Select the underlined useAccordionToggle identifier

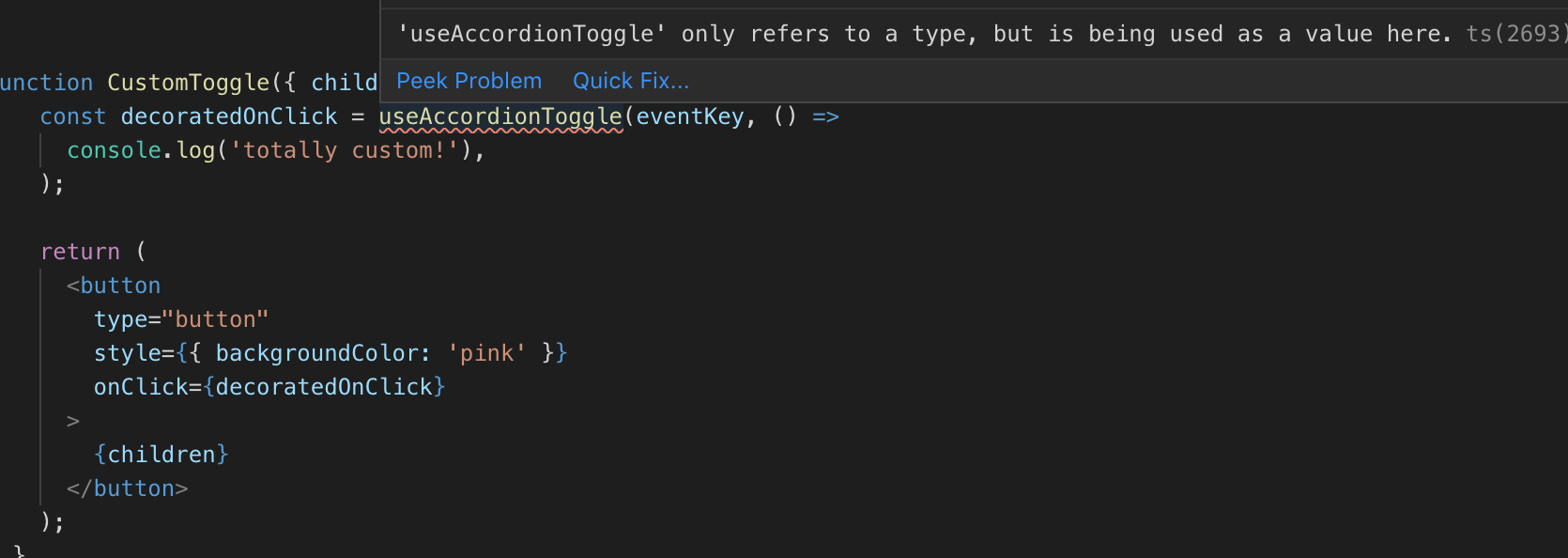(500, 116)
